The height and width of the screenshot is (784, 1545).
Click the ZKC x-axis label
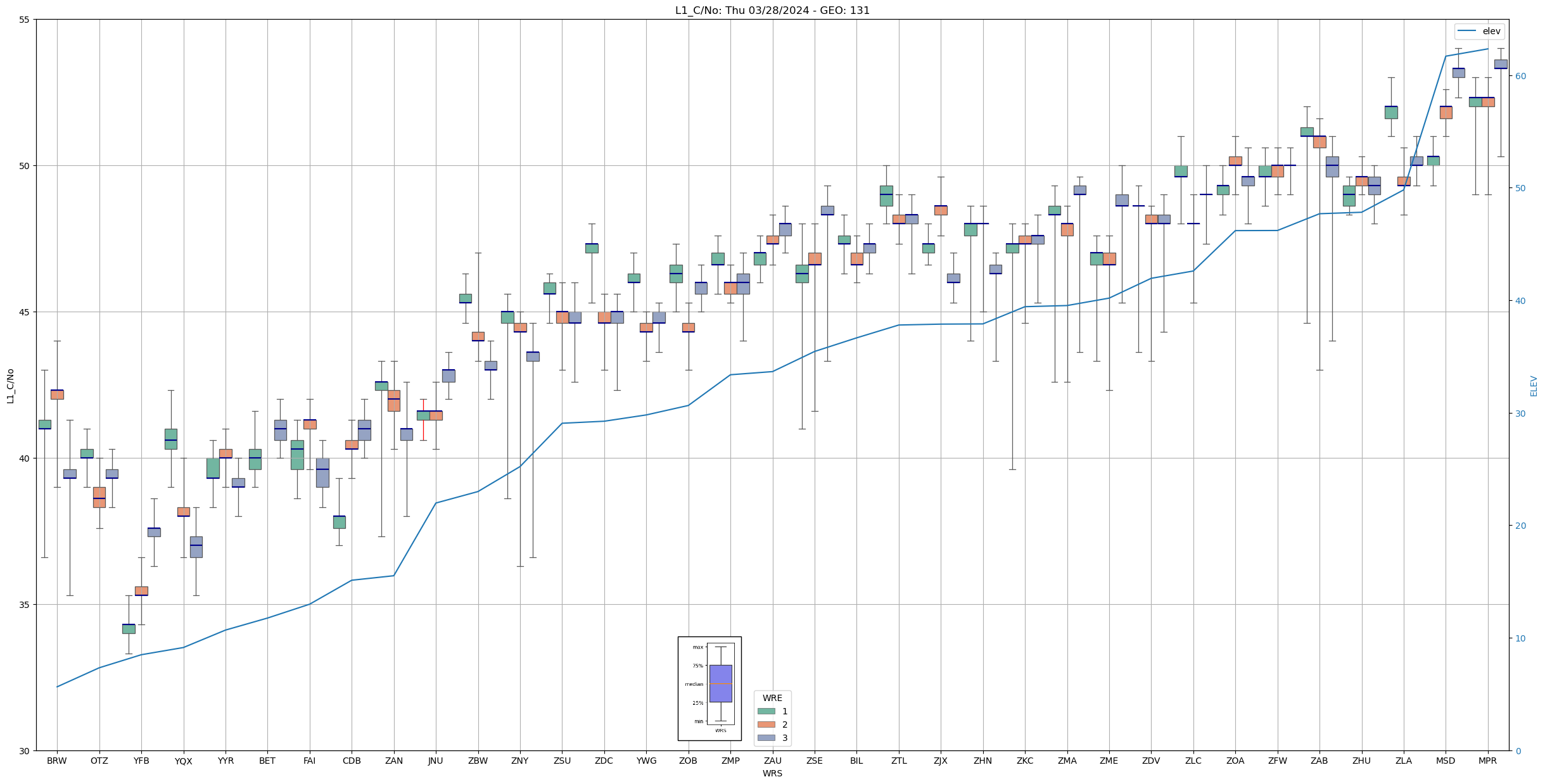pyautogui.click(x=1025, y=761)
